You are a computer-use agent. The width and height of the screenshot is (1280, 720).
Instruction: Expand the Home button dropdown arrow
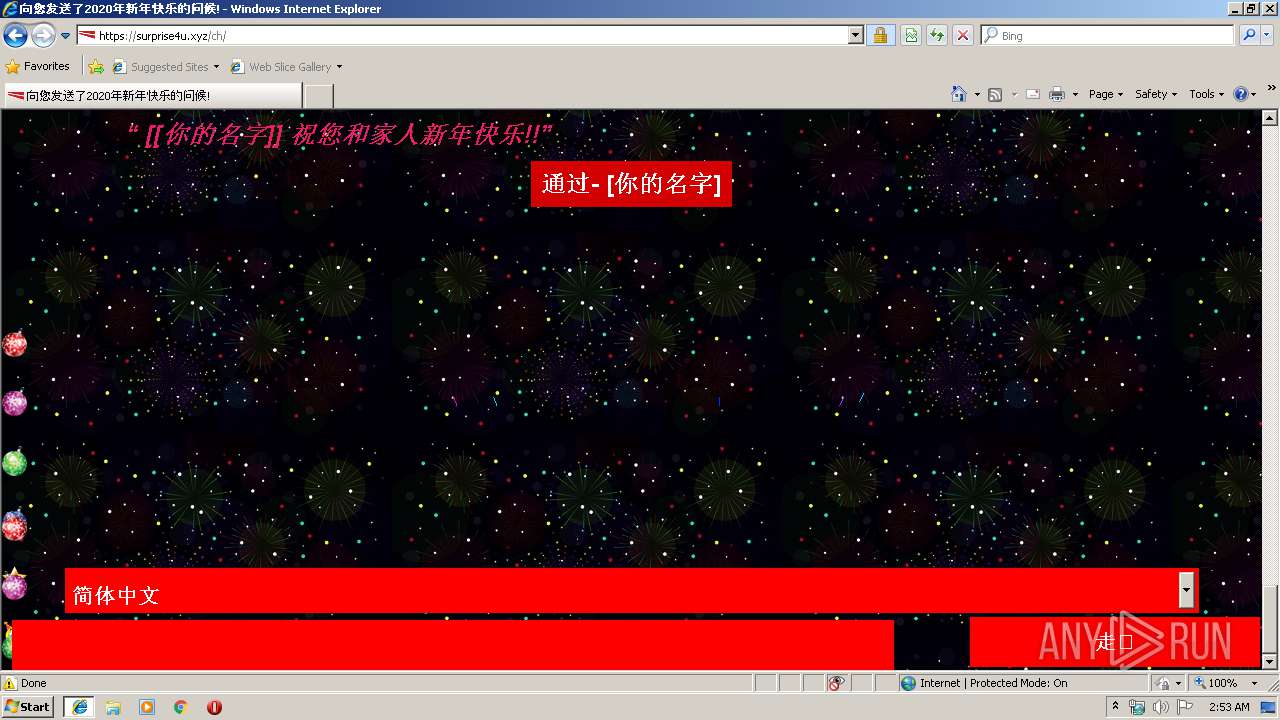pos(977,94)
